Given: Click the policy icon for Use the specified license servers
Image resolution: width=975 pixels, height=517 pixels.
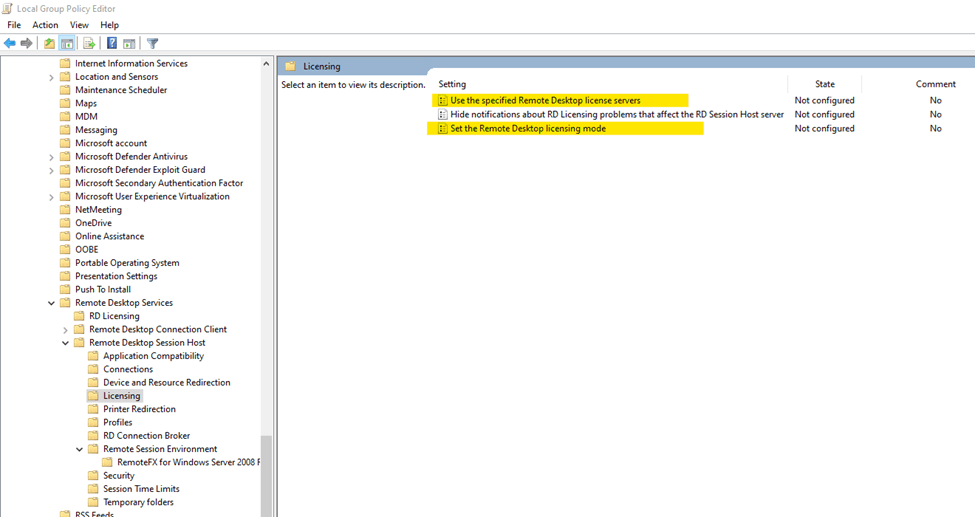Looking at the screenshot, I should point(443,100).
